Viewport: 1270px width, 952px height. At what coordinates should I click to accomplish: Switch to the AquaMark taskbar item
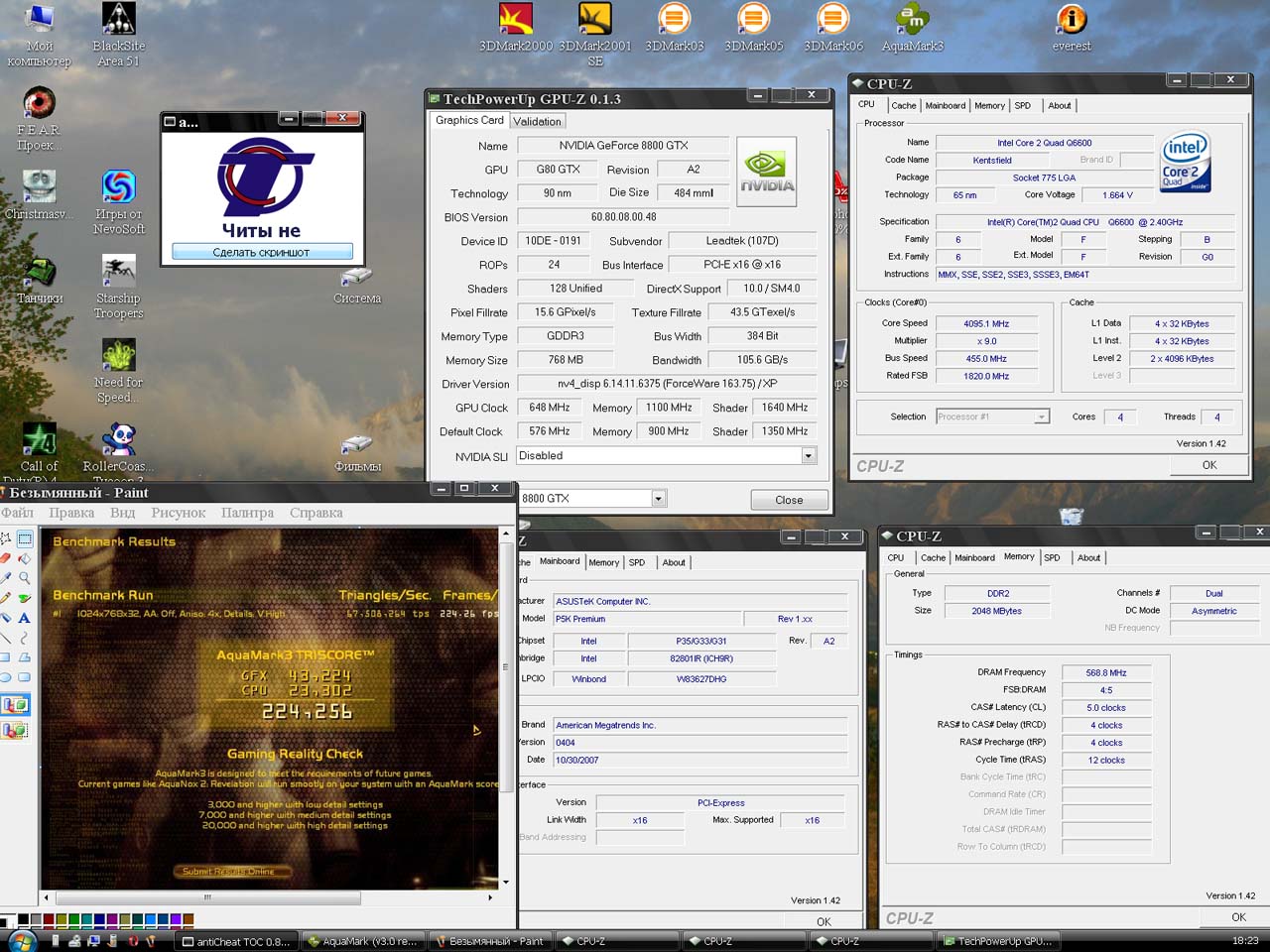pyautogui.click(x=362, y=941)
